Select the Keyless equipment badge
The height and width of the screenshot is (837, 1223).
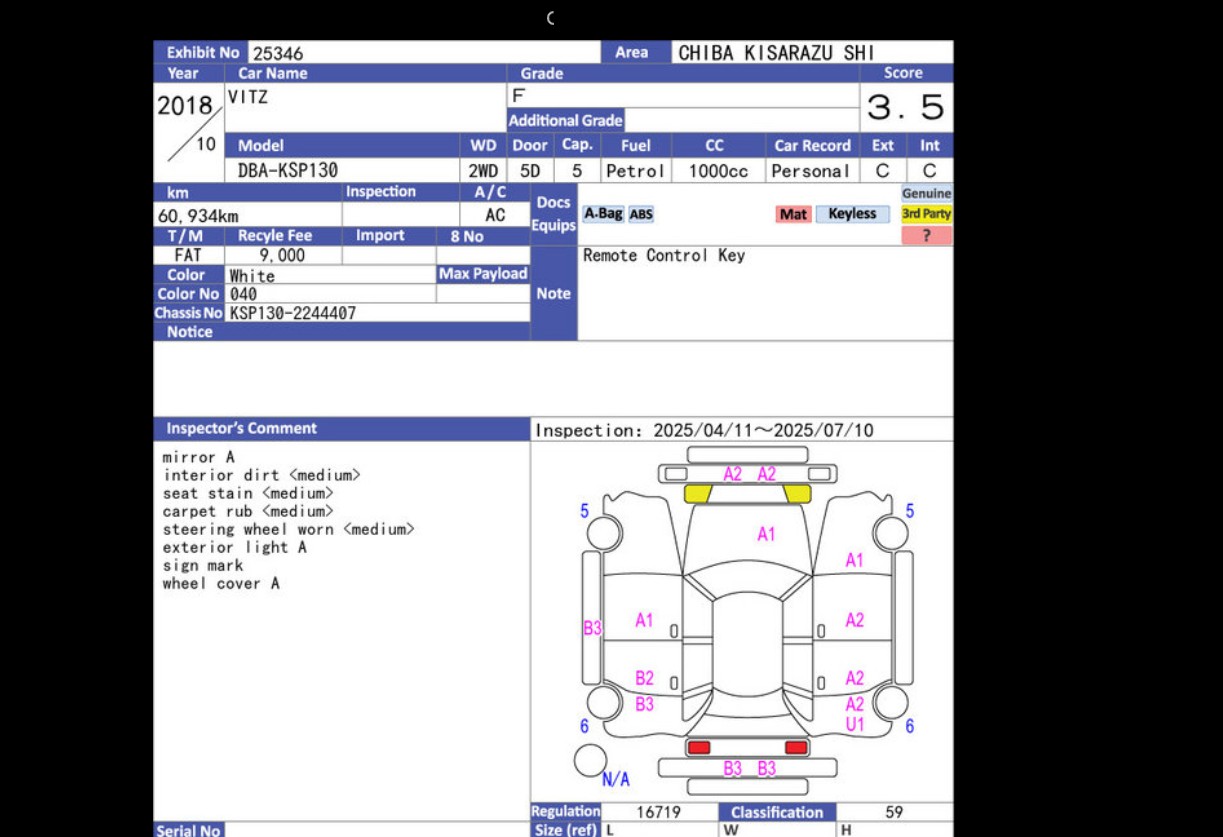[852, 214]
